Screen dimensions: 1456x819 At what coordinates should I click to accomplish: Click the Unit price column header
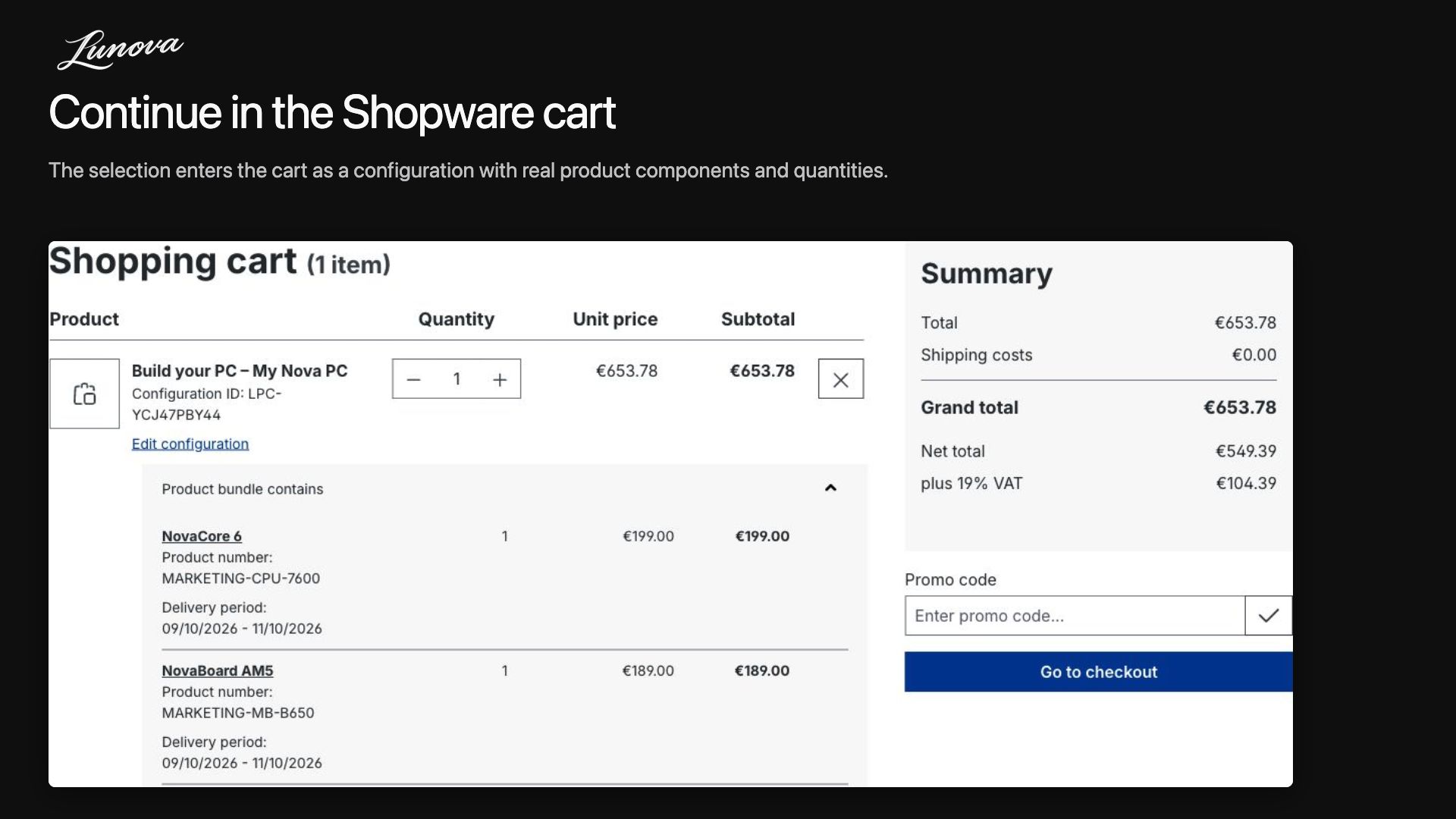pyautogui.click(x=615, y=319)
